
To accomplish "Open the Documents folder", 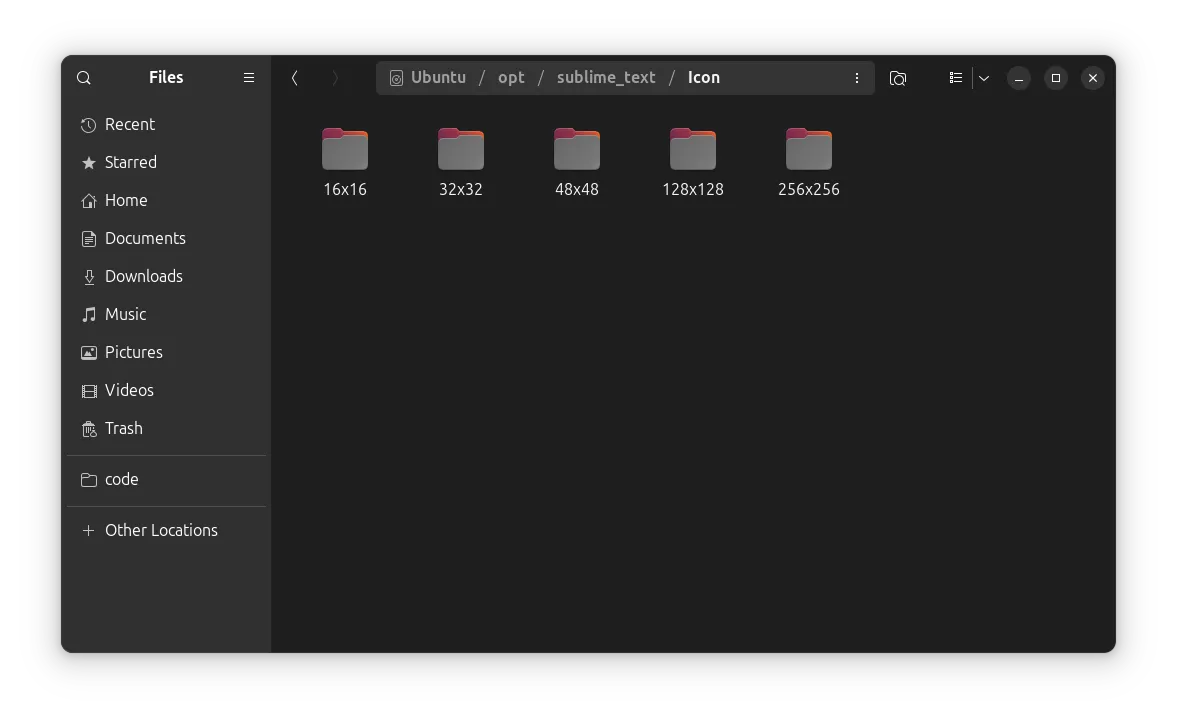I will pyautogui.click(x=144, y=238).
